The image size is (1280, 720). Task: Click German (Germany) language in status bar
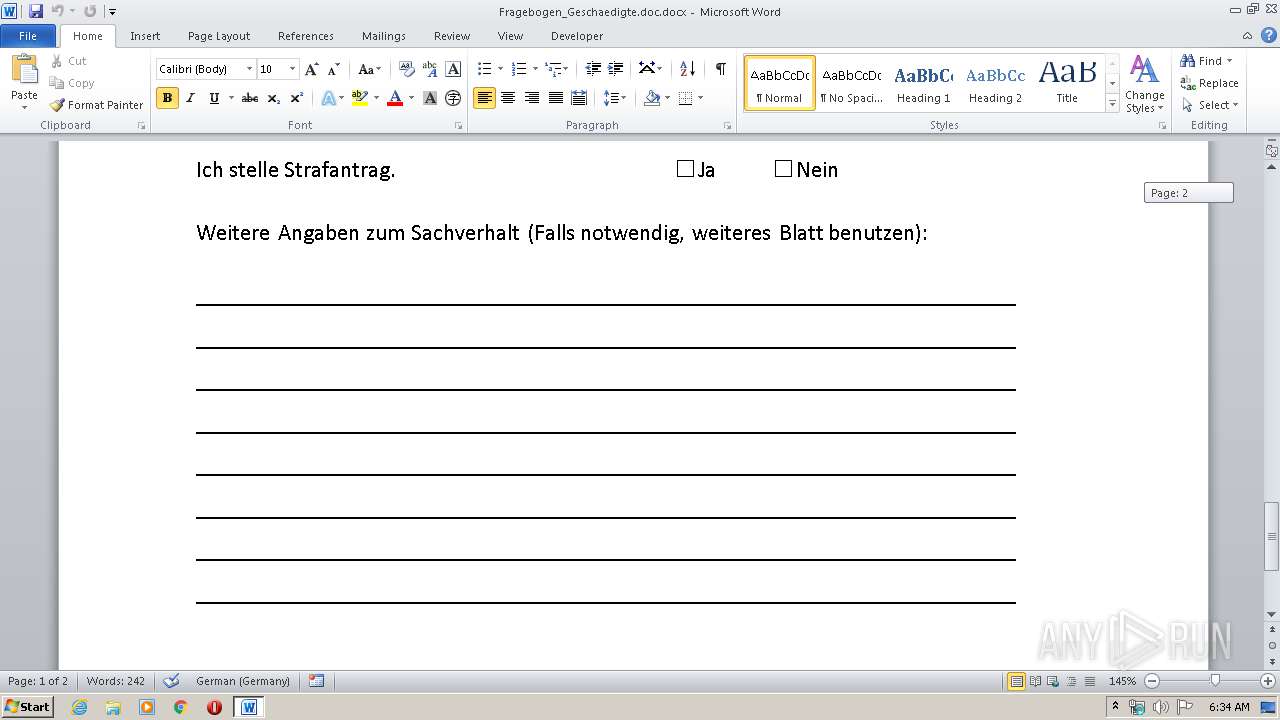(x=243, y=681)
